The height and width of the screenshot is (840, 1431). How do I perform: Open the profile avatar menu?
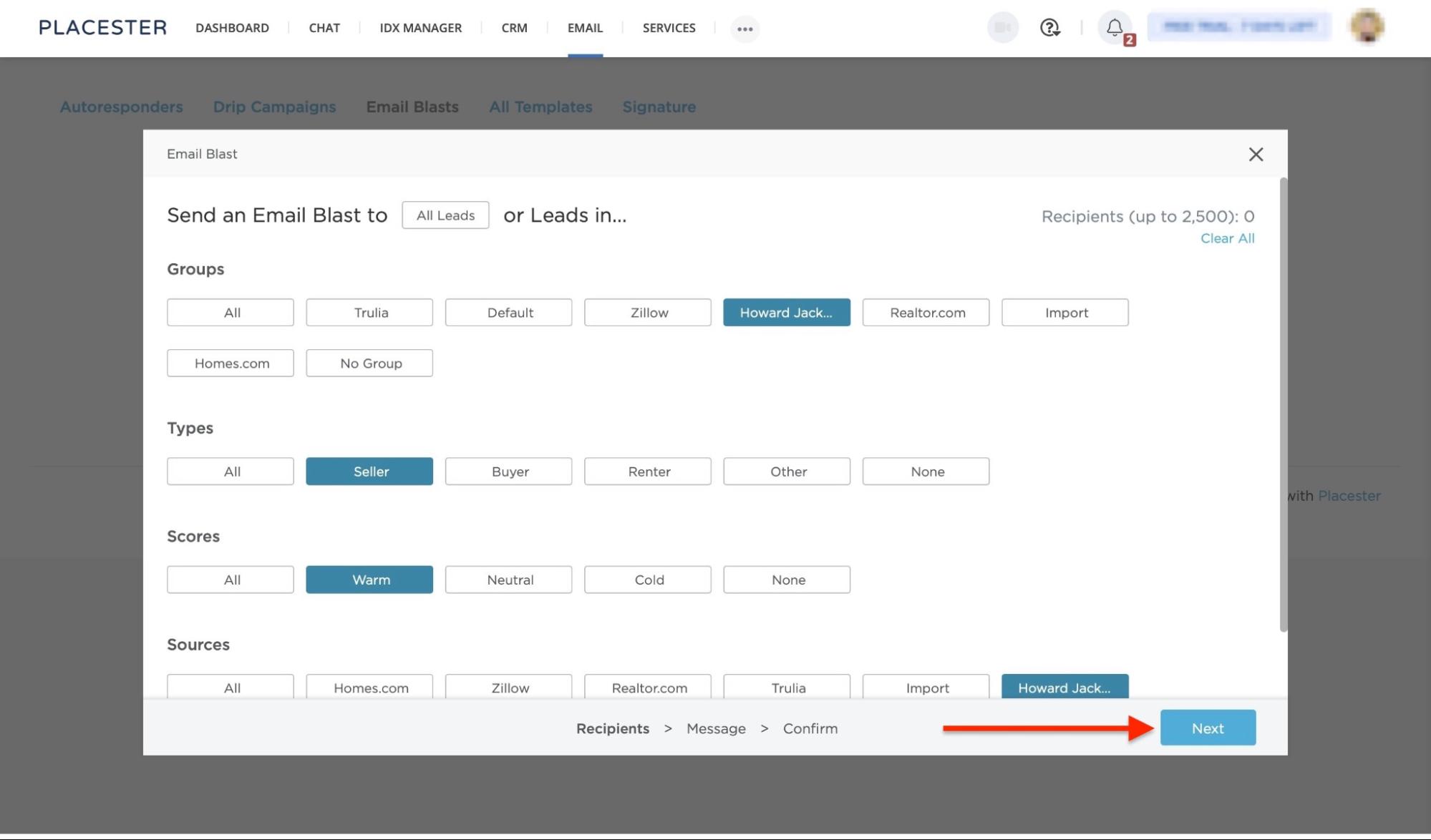[1367, 28]
